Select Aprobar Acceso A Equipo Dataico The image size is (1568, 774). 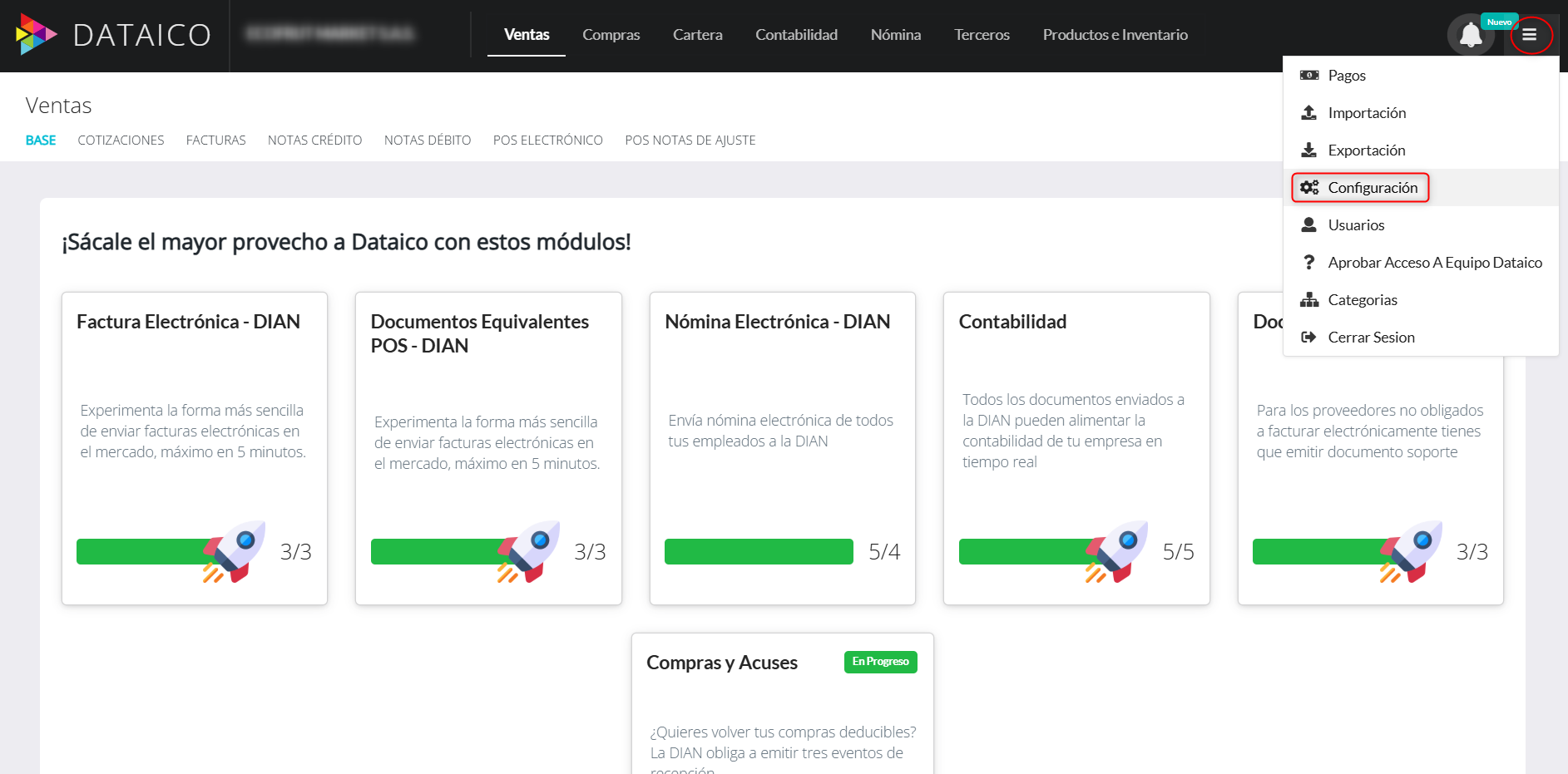[x=1435, y=262]
